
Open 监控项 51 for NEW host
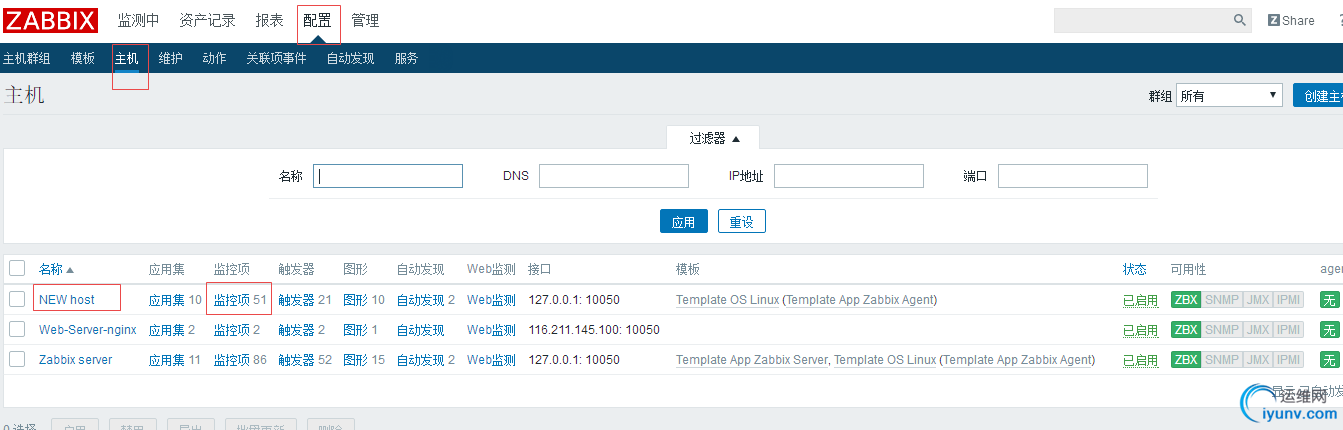pyautogui.click(x=232, y=299)
